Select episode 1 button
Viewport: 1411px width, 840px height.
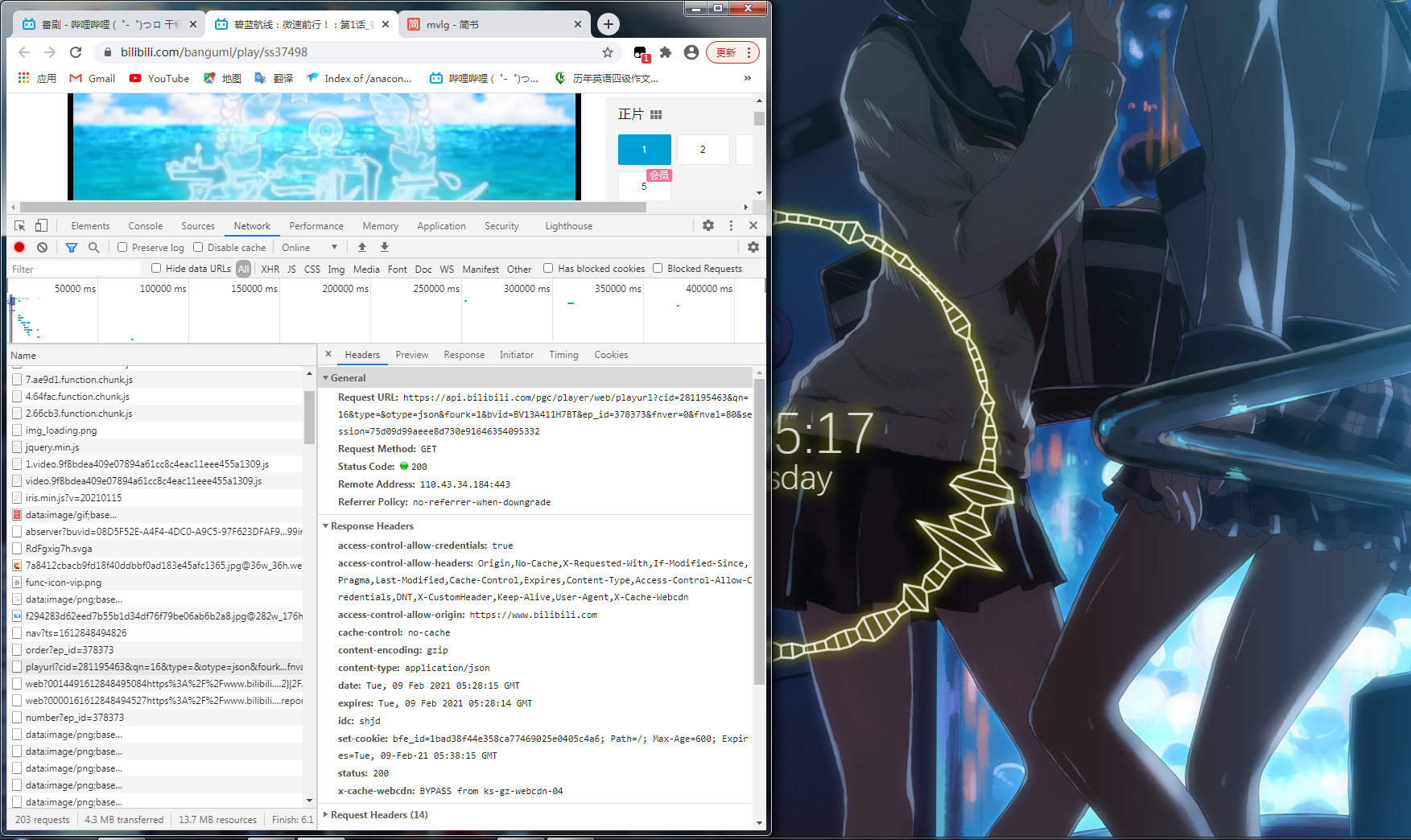(644, 150)
